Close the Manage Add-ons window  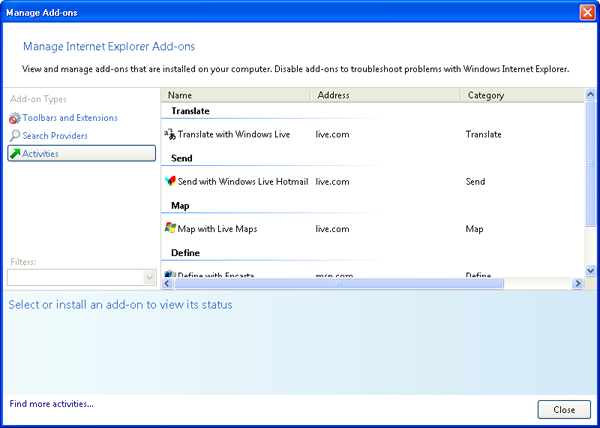[x=587, y=13]
